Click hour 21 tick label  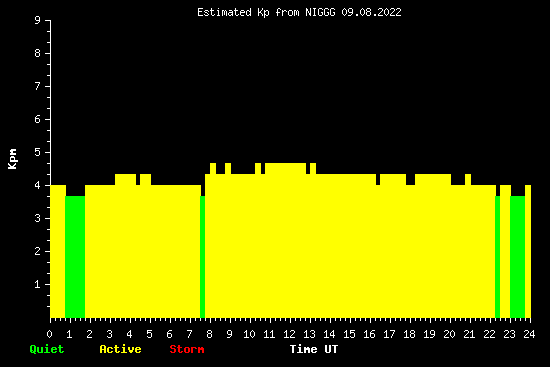pos(469,334)
